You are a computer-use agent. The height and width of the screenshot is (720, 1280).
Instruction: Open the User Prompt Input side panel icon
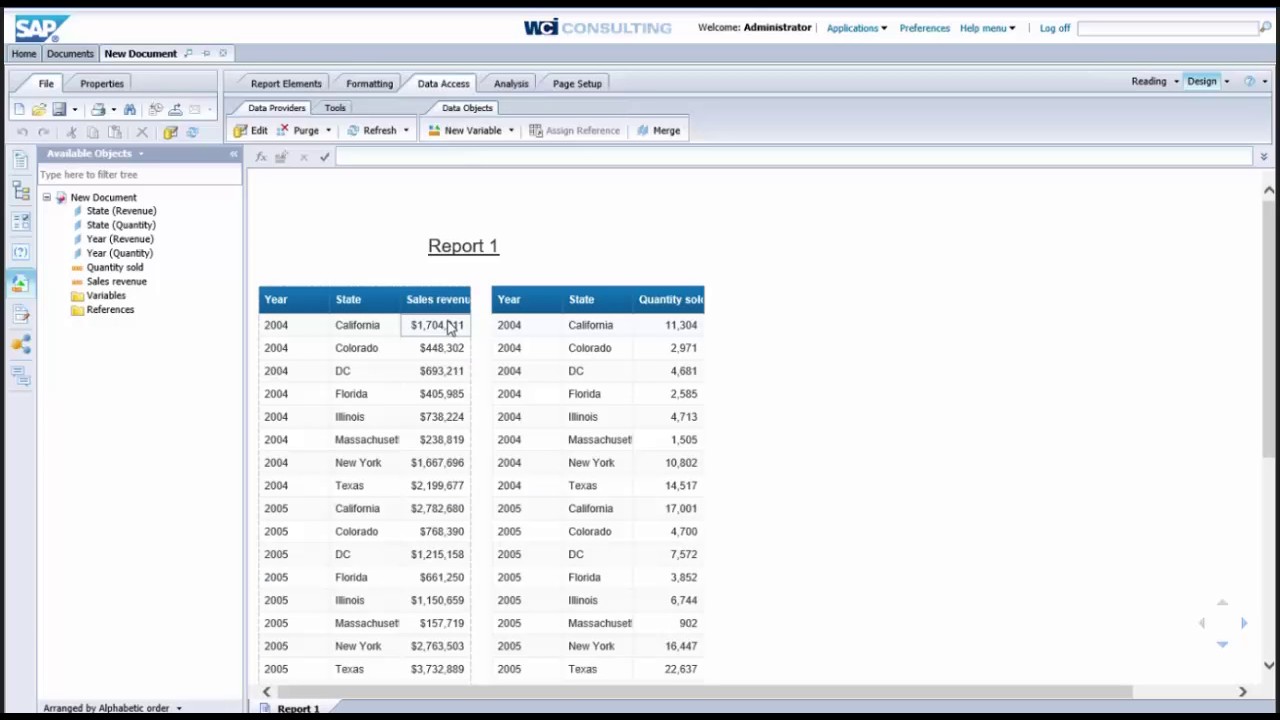(21, 252)
